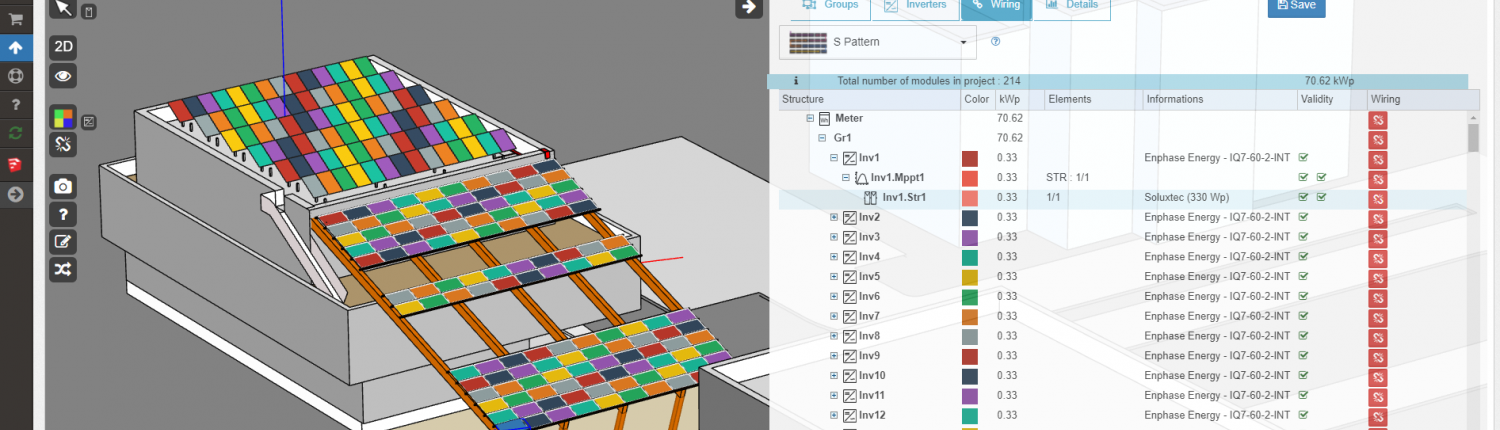Click the small mouse icon beside pointer tool
The height and width of the screenshot is (430, 1500).
(x=89, y=12)
